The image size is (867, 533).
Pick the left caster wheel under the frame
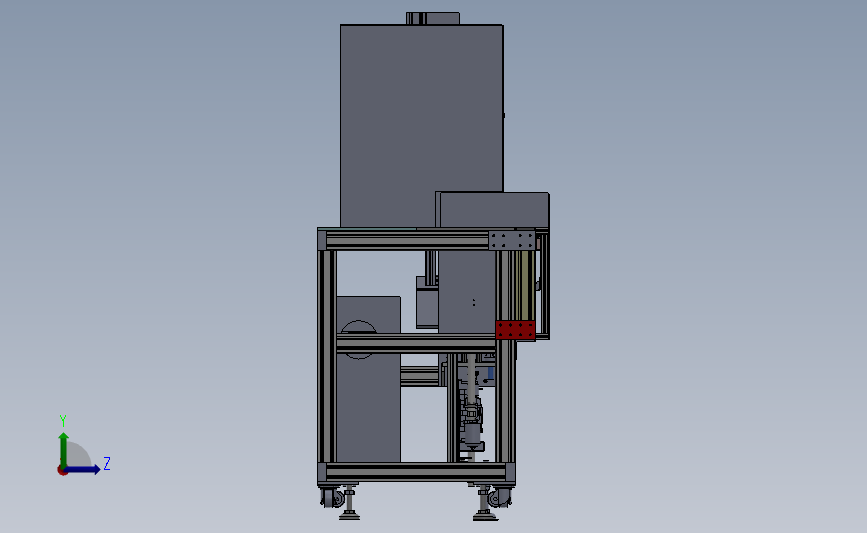point(334,498)
